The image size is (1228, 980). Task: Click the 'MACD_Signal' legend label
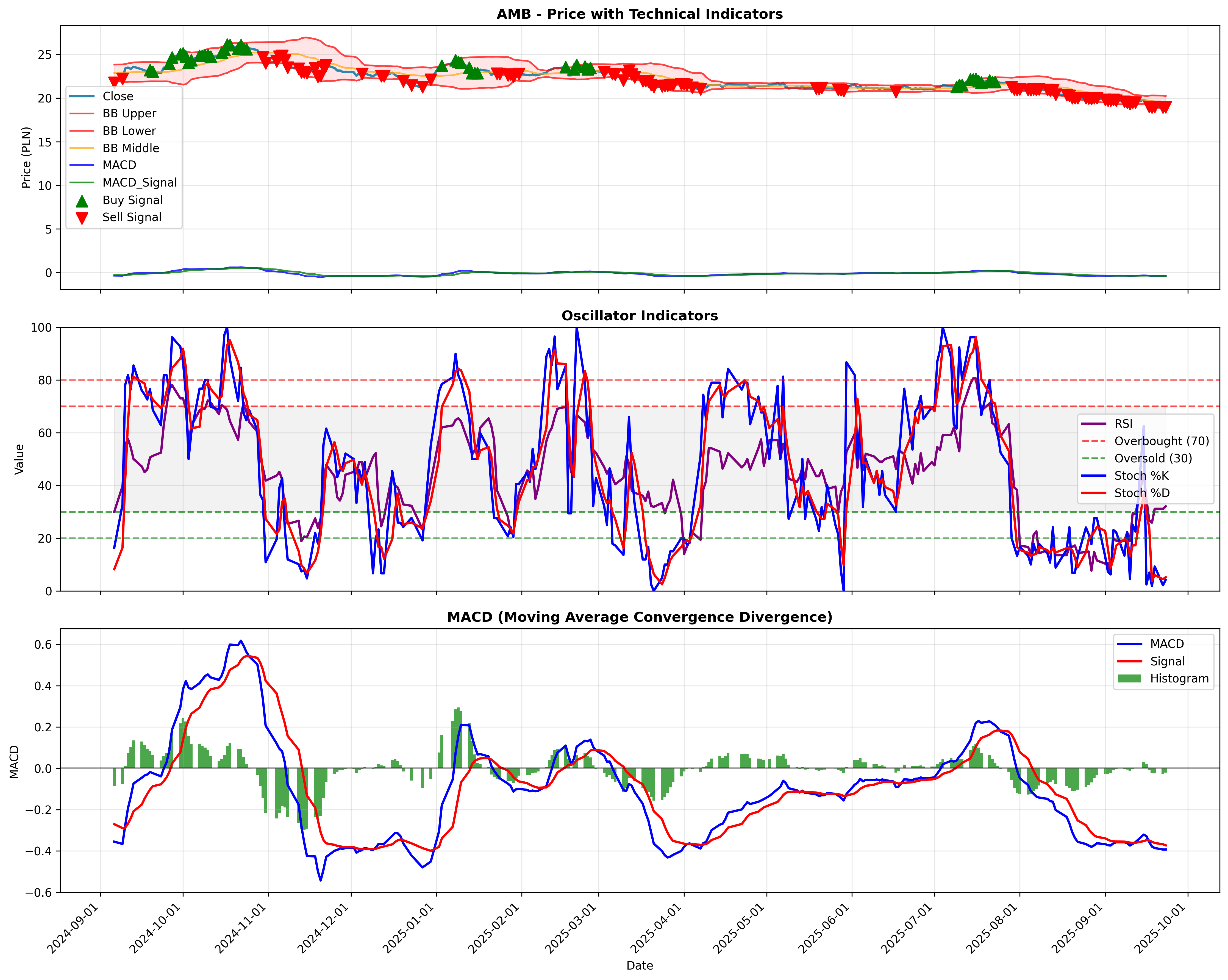coord(140,182)
